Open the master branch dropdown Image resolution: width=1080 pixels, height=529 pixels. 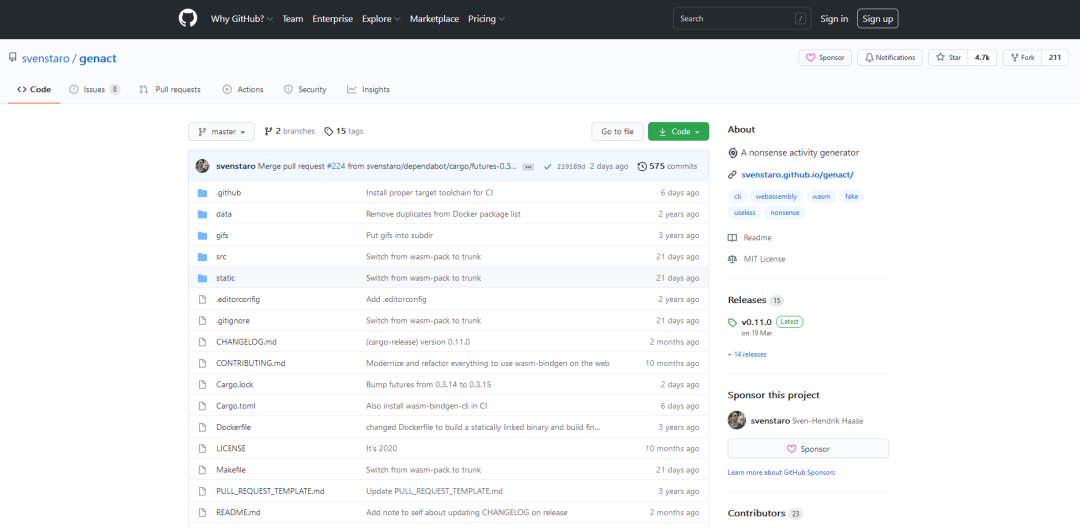[x=221, y=132]
